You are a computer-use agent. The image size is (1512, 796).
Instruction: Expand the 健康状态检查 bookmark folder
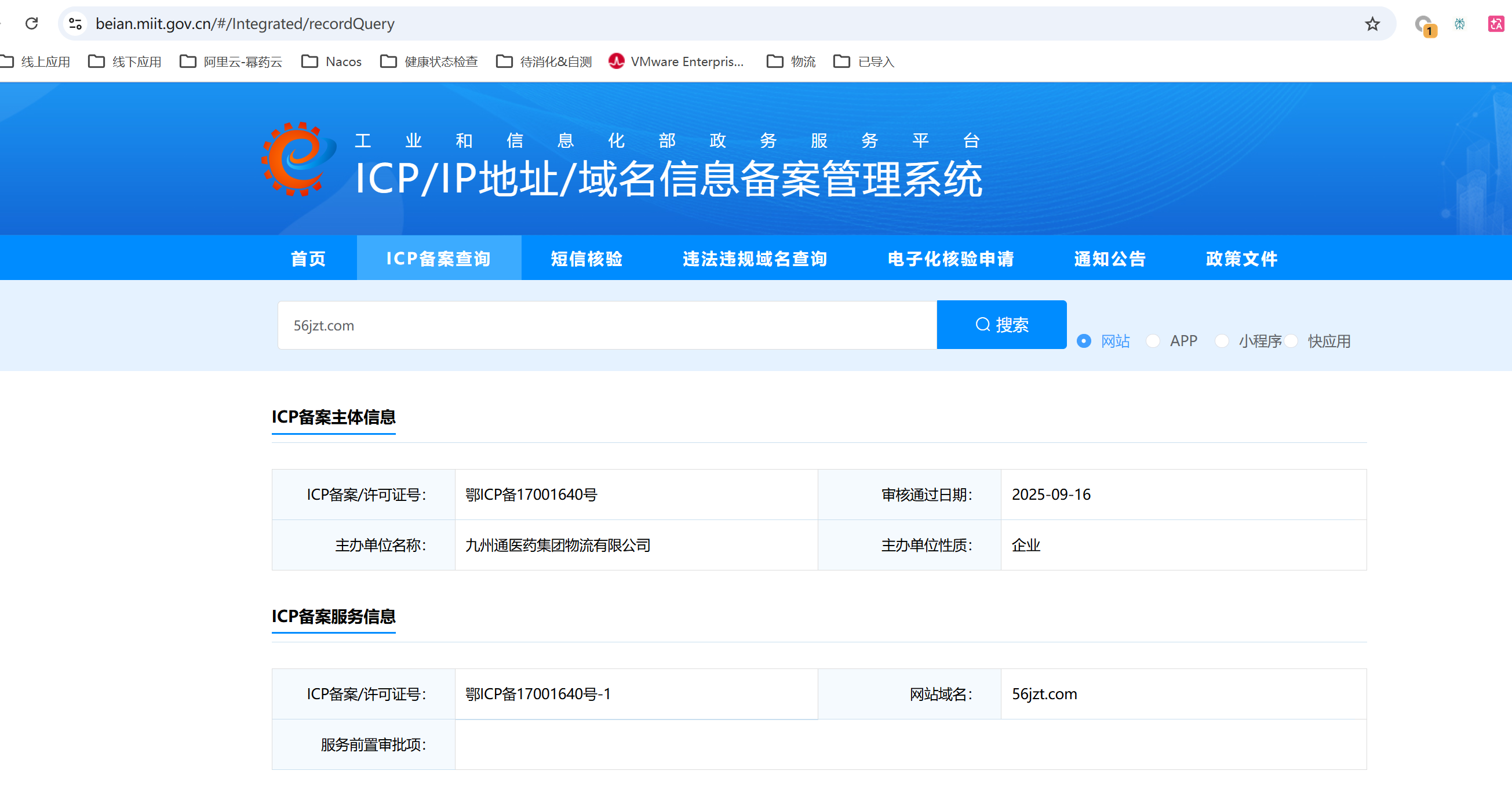[429, 61]
